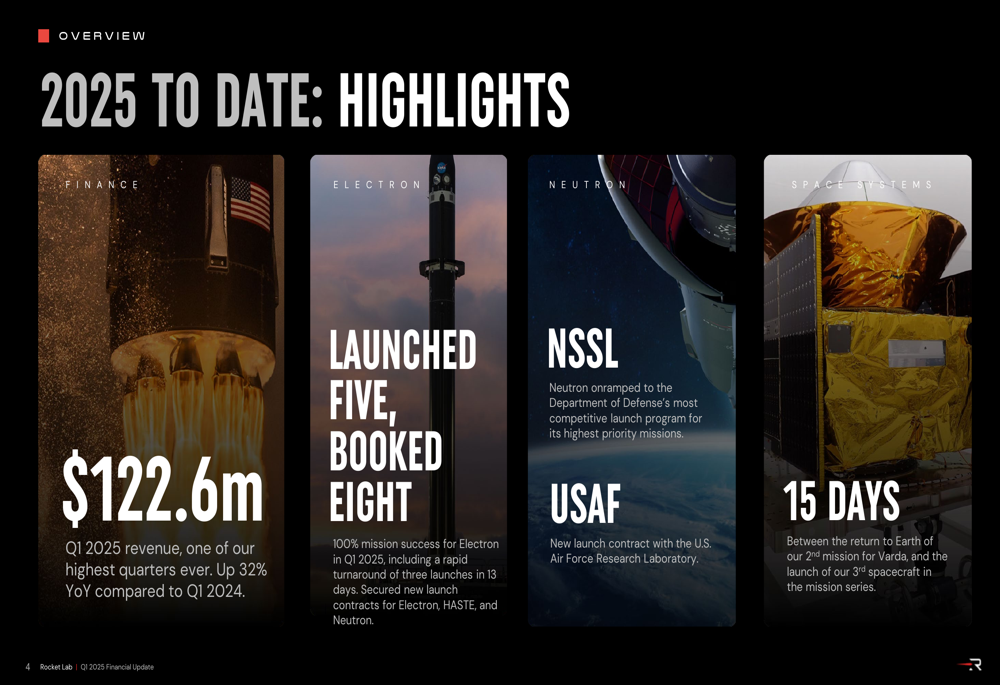Click the NASA emblem on the Electron rocket

tap(442, 169)
